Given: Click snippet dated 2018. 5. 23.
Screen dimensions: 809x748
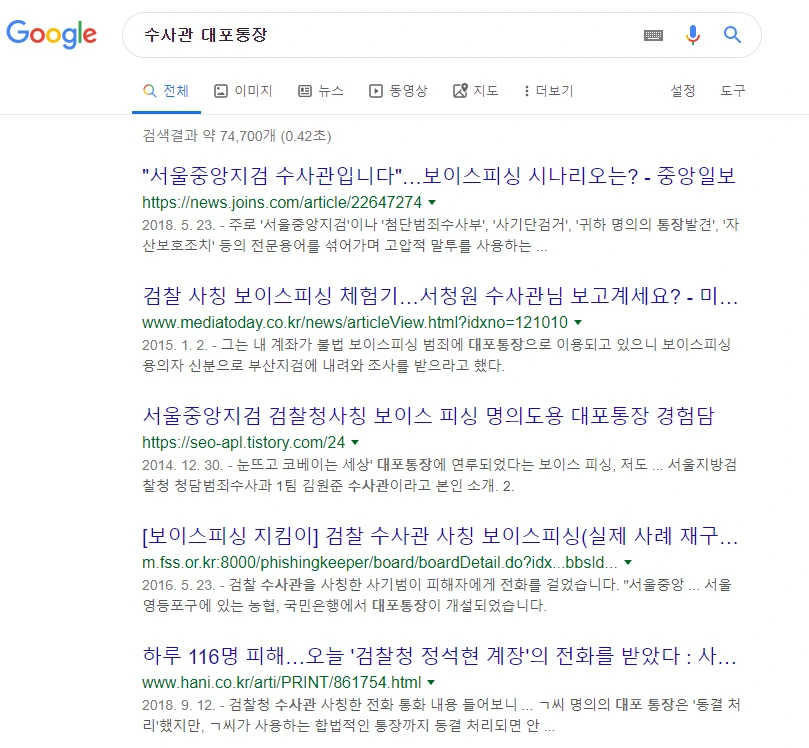Looking at the screenshot, I should [x=441, y=235].
